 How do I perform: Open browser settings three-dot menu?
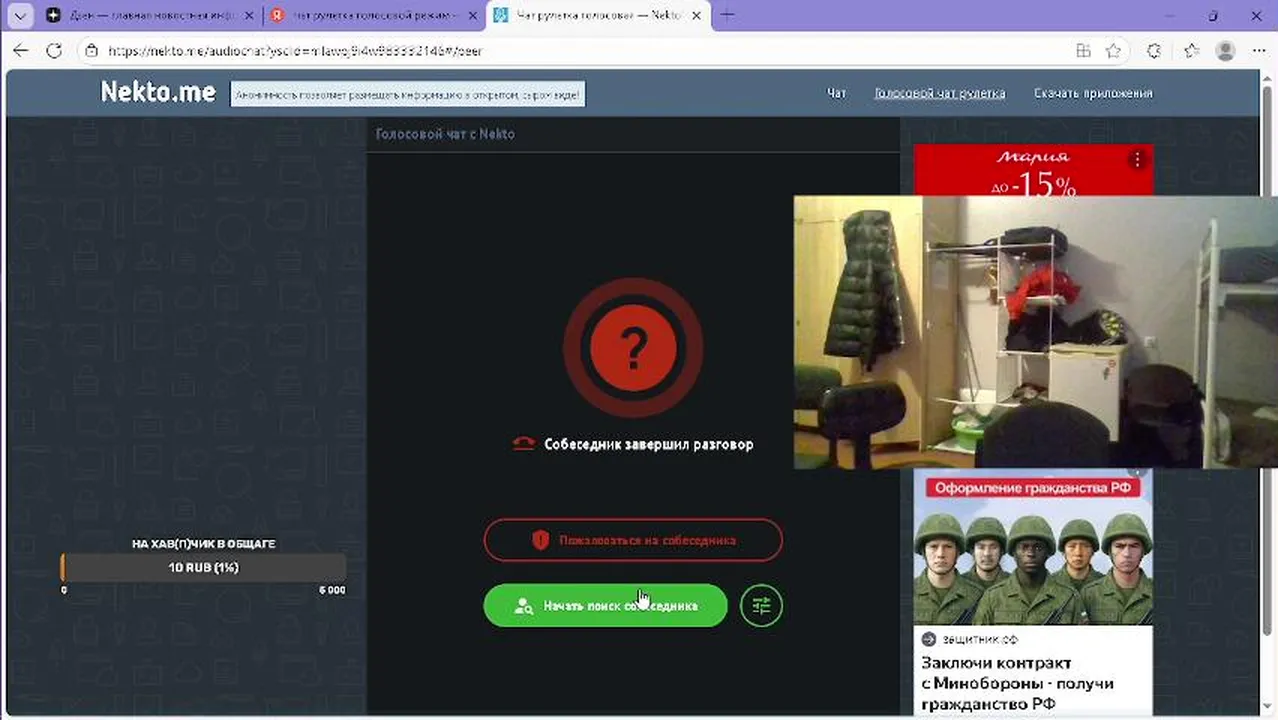(1258, 50)
